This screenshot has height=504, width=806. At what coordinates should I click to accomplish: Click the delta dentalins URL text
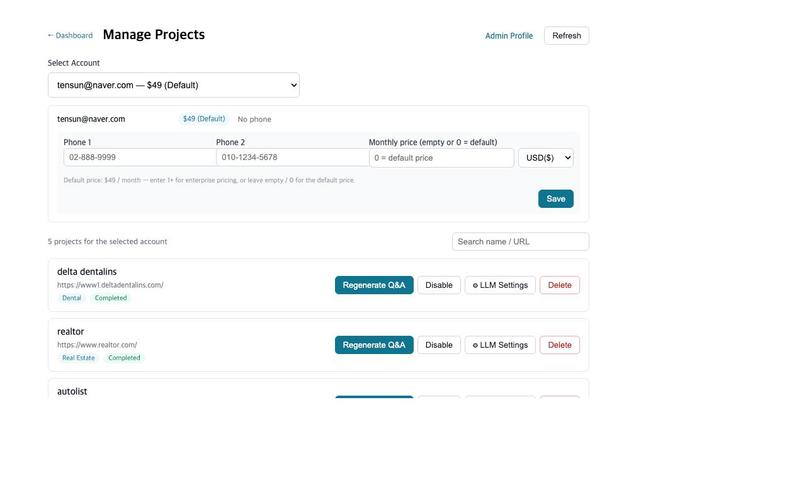[x=110, y=285]
